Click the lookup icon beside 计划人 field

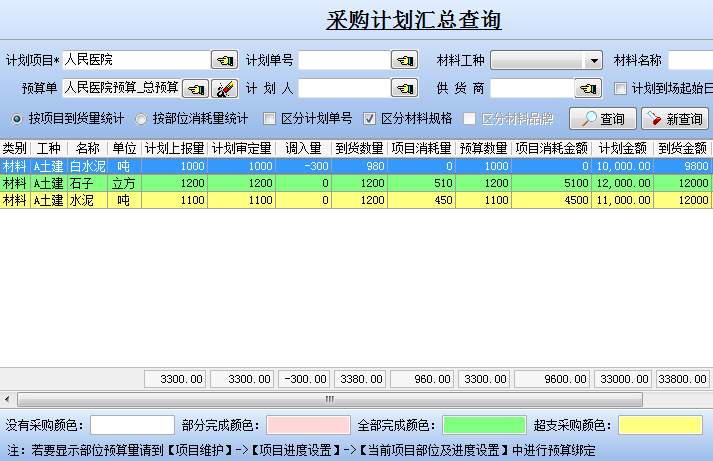[404, 89]
